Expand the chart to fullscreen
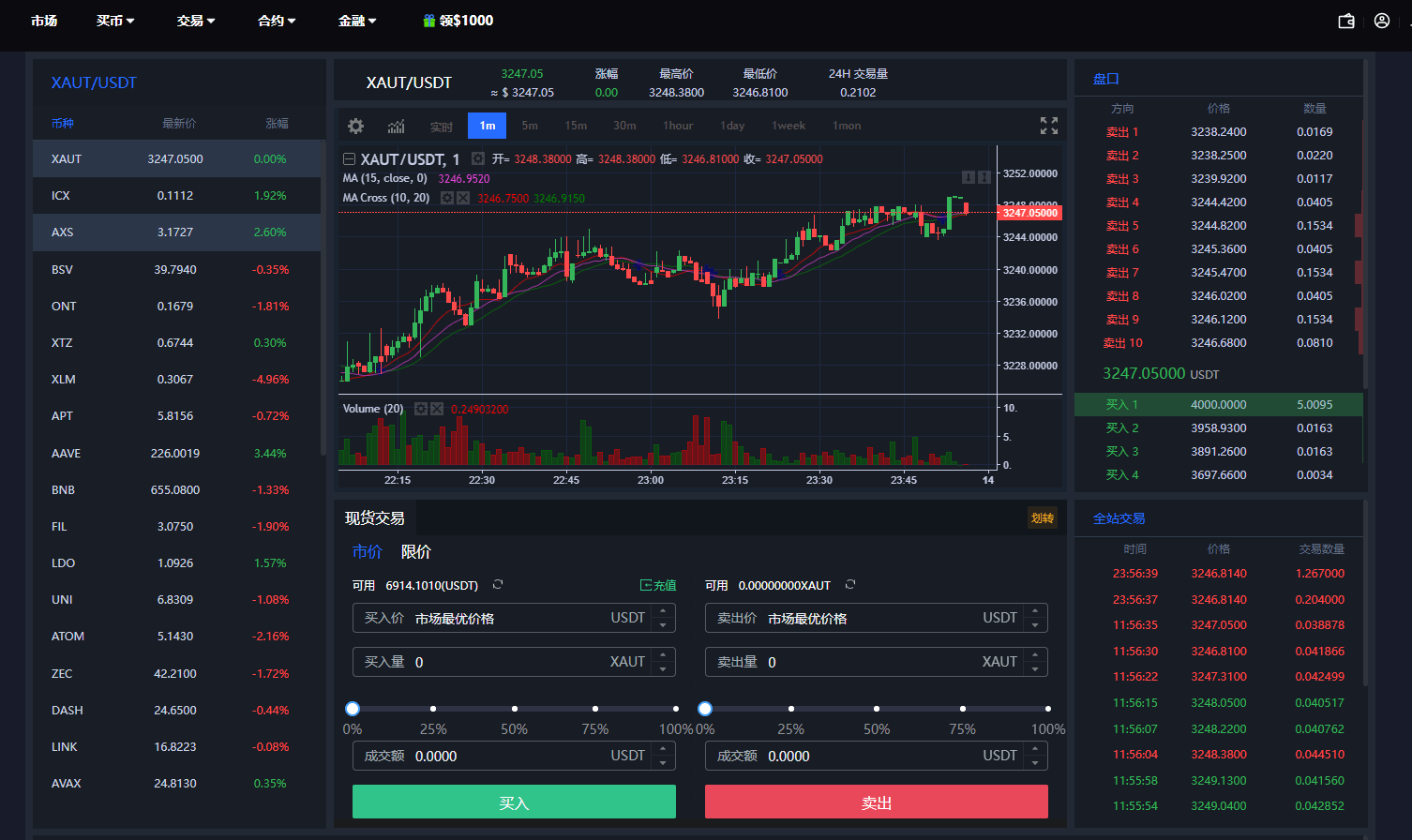 (x=1049, y=126)
